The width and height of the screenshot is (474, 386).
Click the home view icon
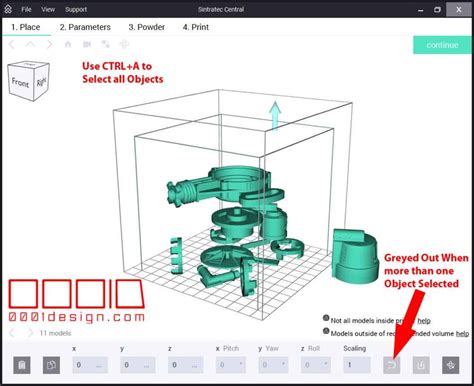[x=68, y=44]
